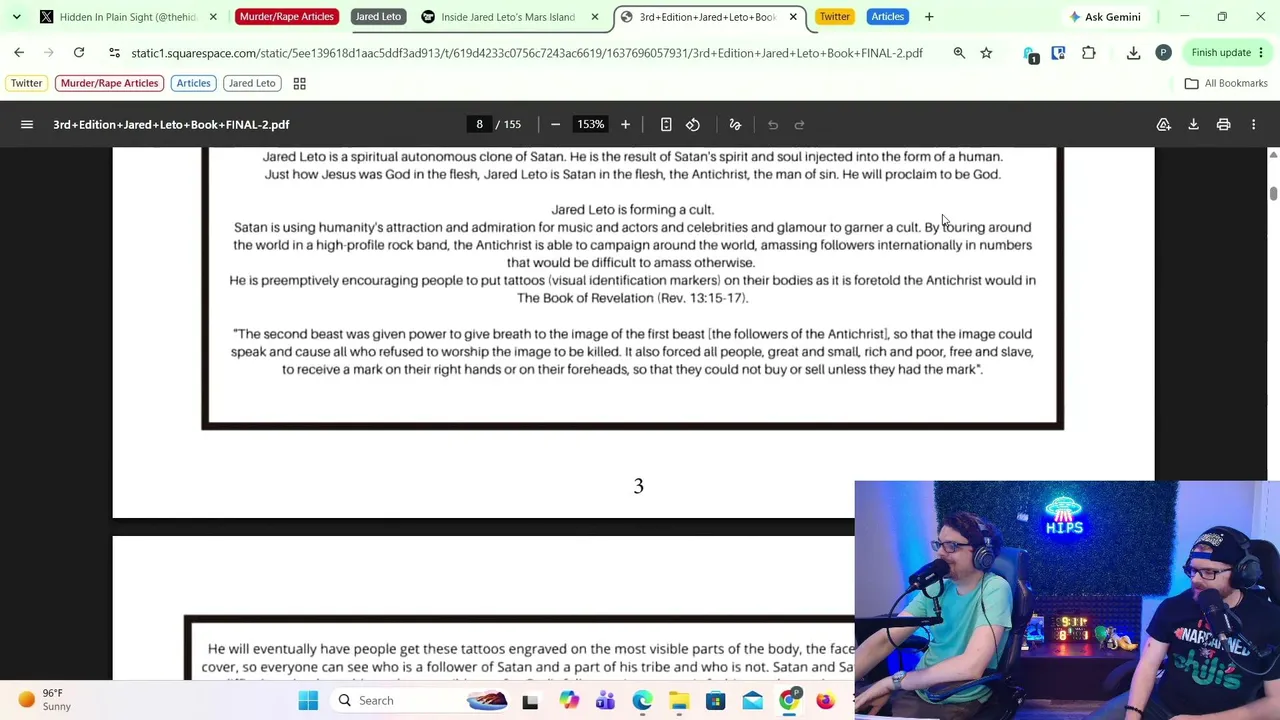Viewport: 1280px width, 720px height.
Task: Click the extension icon with badge 1
Action: click(x=1030, y=54)
